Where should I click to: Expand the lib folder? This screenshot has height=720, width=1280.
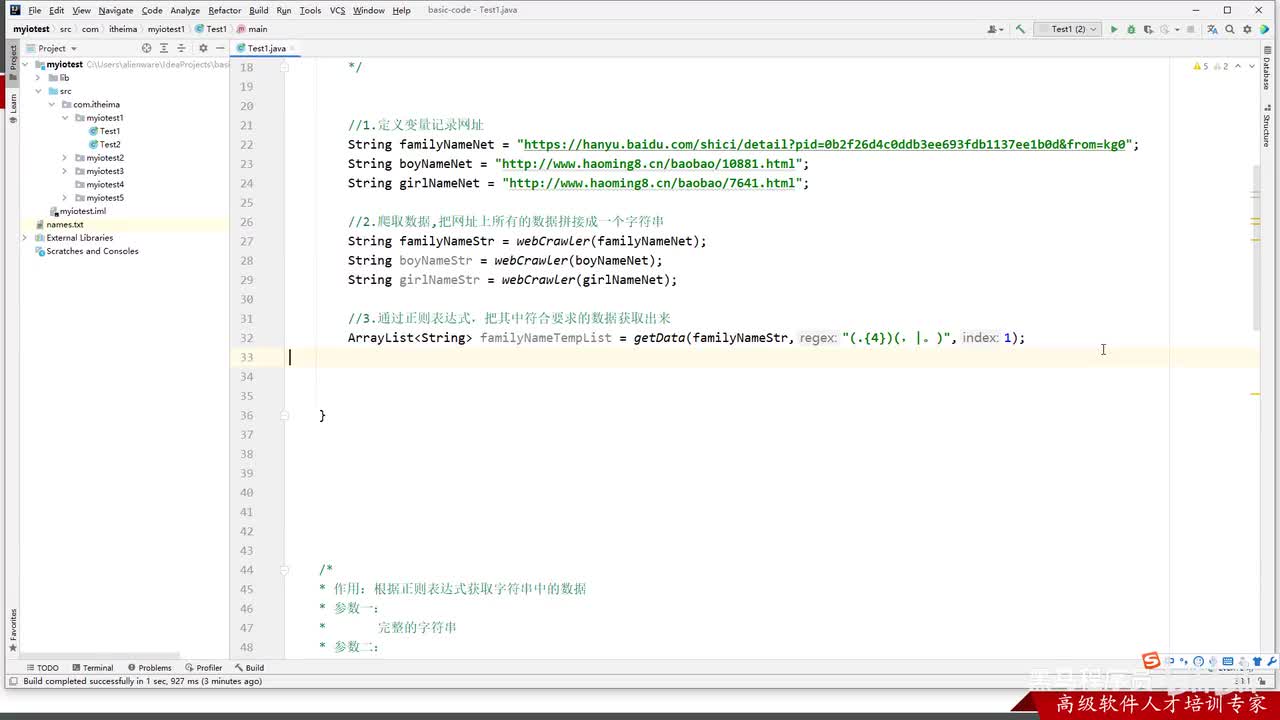(38, 77)
